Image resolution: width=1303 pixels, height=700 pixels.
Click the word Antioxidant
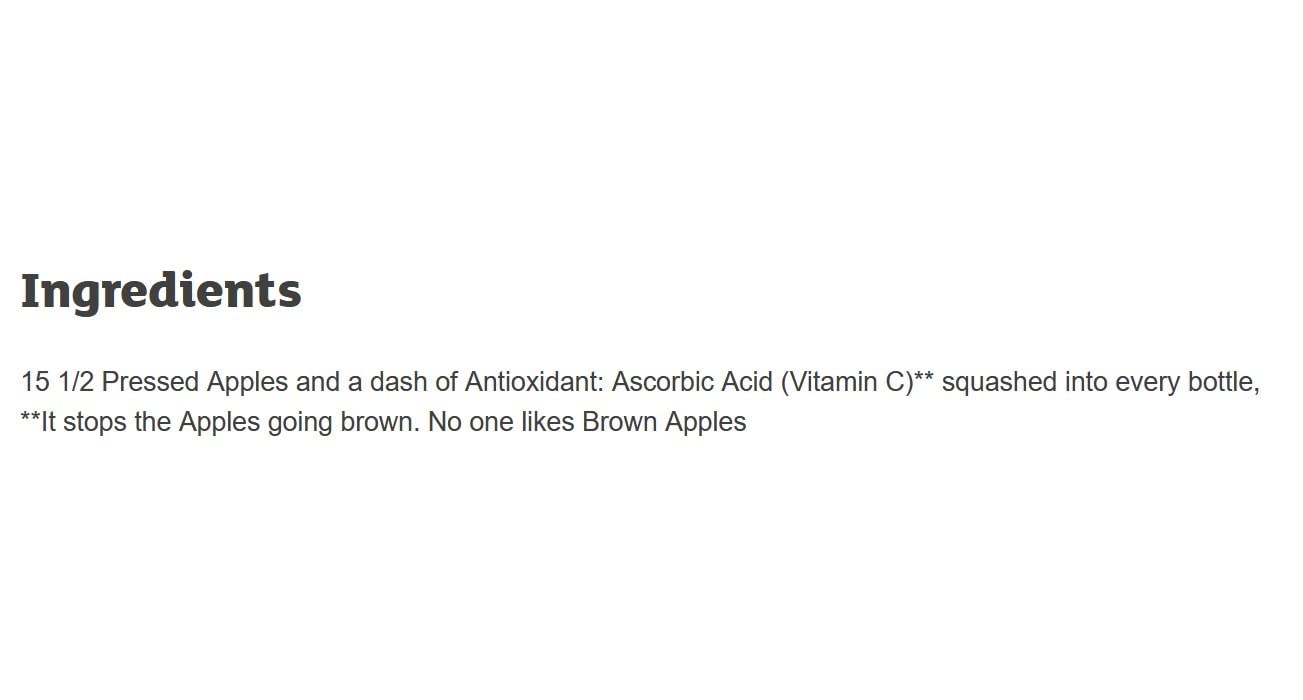click(x=534, y=382)
